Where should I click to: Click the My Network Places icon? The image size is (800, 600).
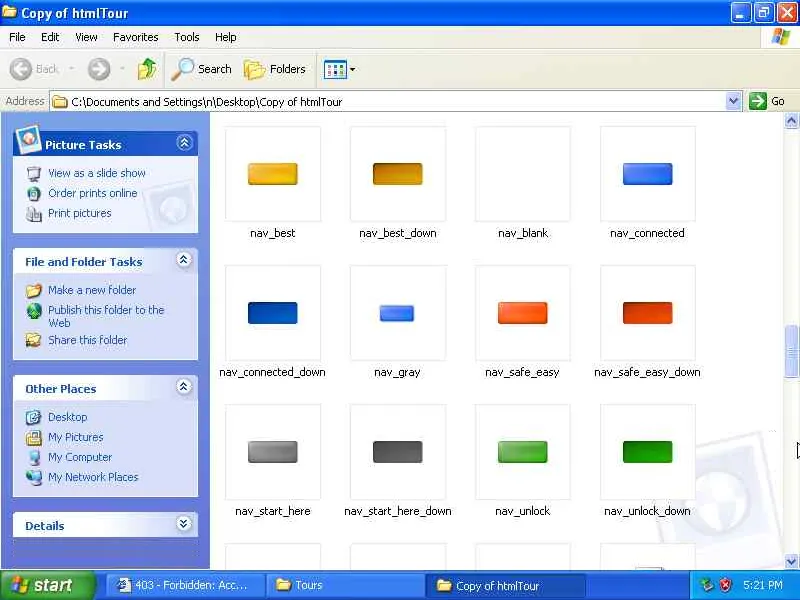pos(34,477)
